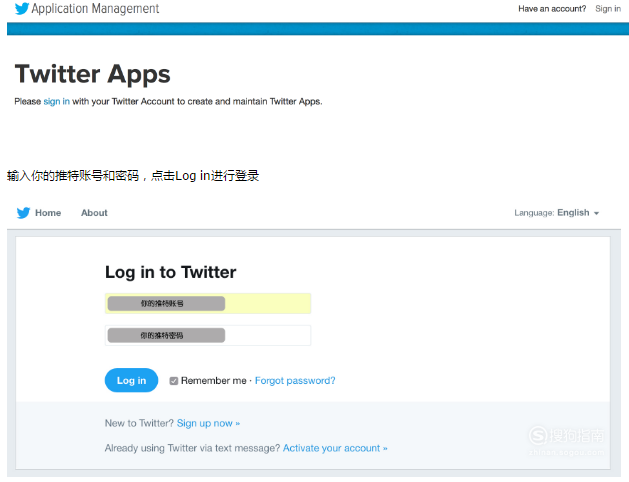Toggle the Remember me checkbox
Viewport: 629px width, 482px height.
pyautogui.click(x=174, y=381)
